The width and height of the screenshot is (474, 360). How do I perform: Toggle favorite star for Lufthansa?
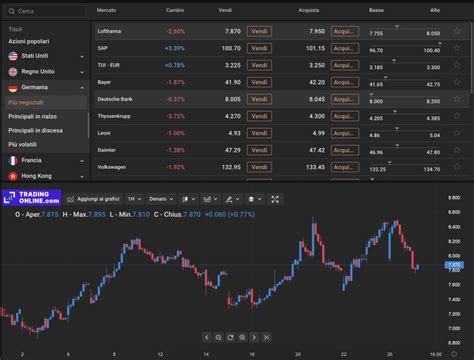(457, 31)
